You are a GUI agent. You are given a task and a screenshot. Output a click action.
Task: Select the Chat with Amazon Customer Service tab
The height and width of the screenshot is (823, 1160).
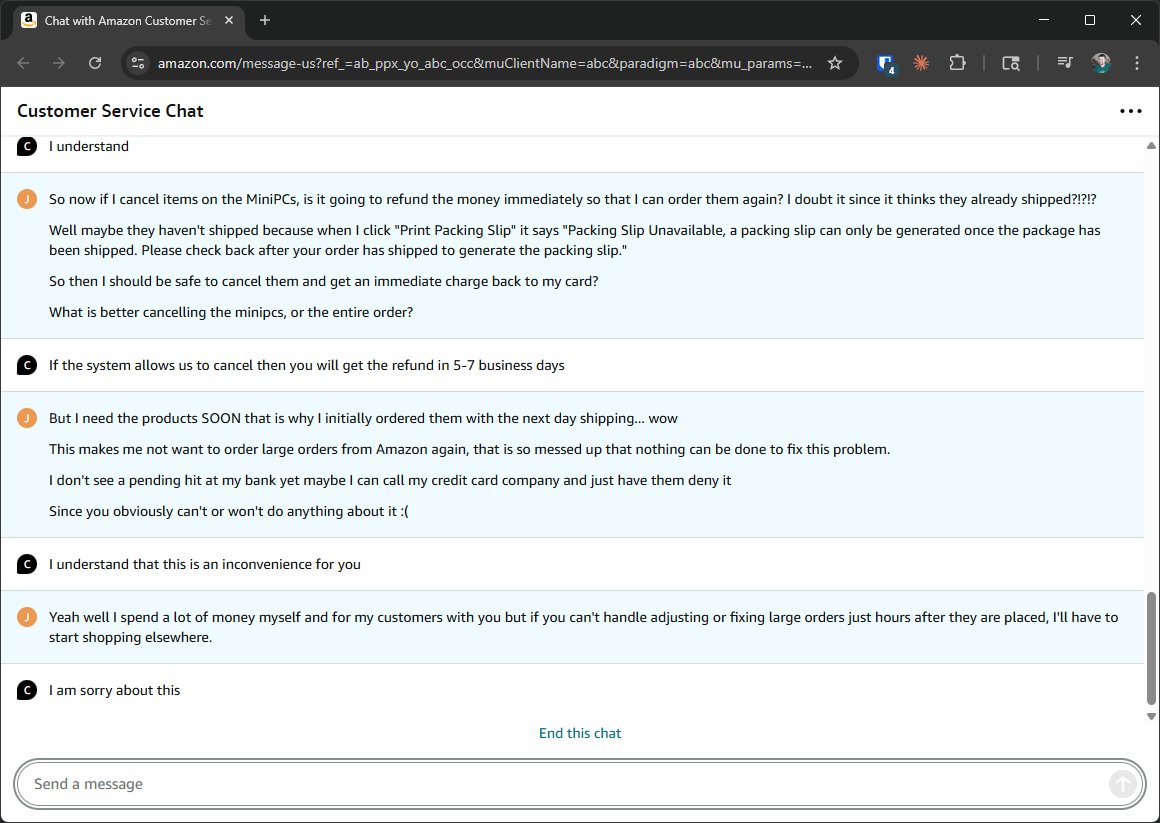click(128, 21)
